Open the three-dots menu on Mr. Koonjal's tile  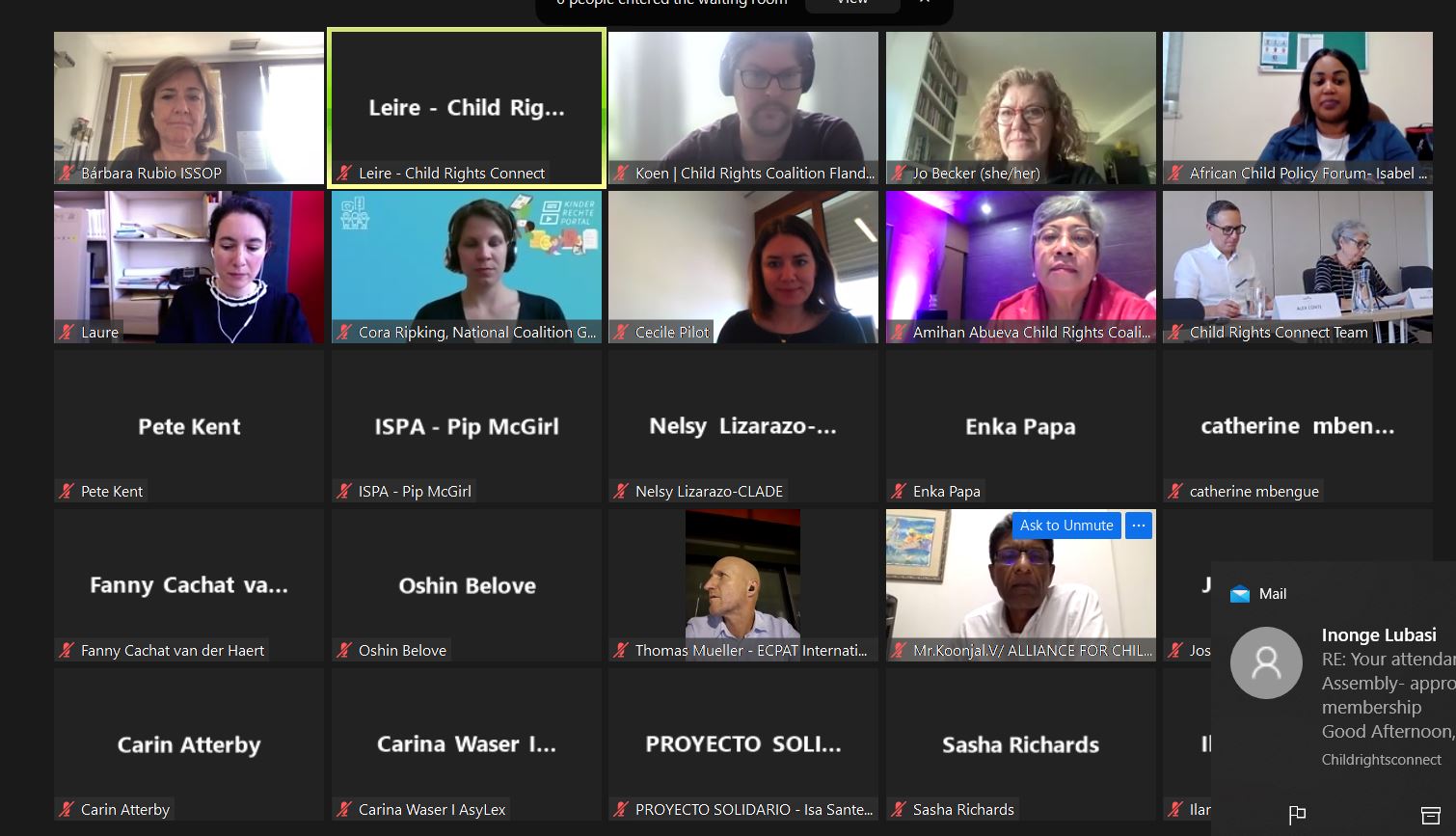tap(1139, 526)
